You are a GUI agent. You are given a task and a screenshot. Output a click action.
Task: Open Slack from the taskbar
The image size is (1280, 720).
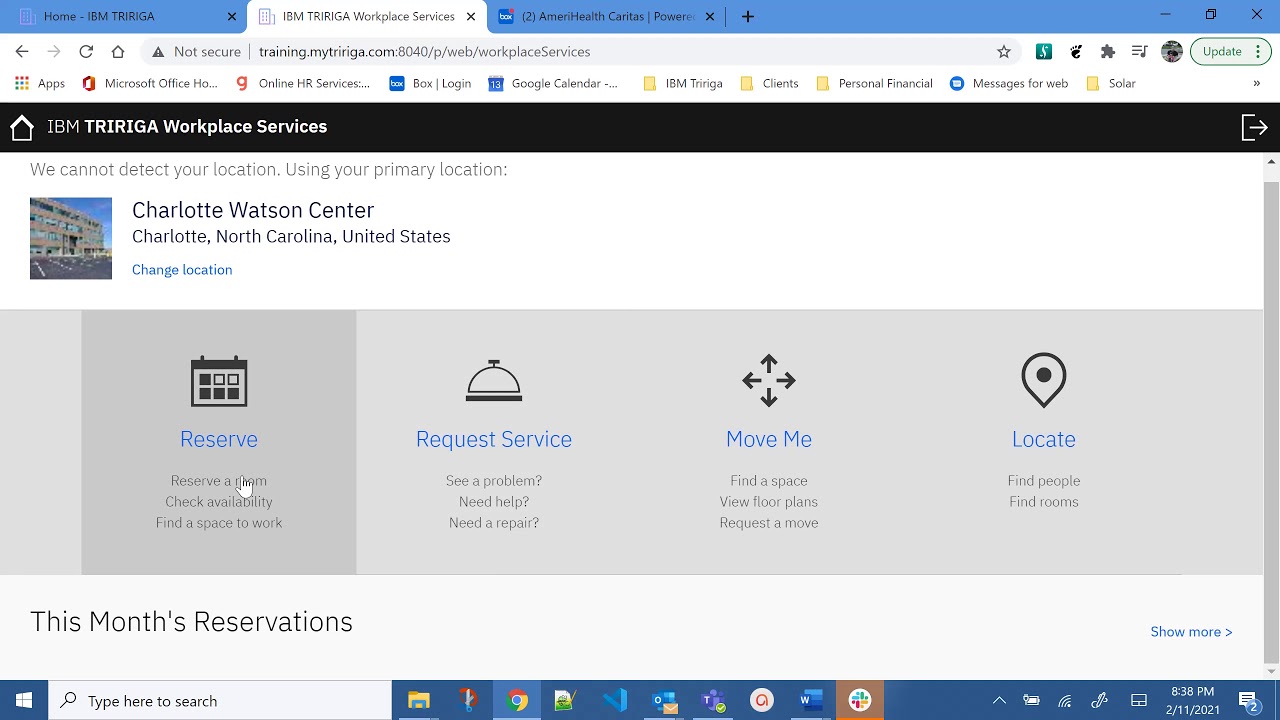tap(860, 701)
